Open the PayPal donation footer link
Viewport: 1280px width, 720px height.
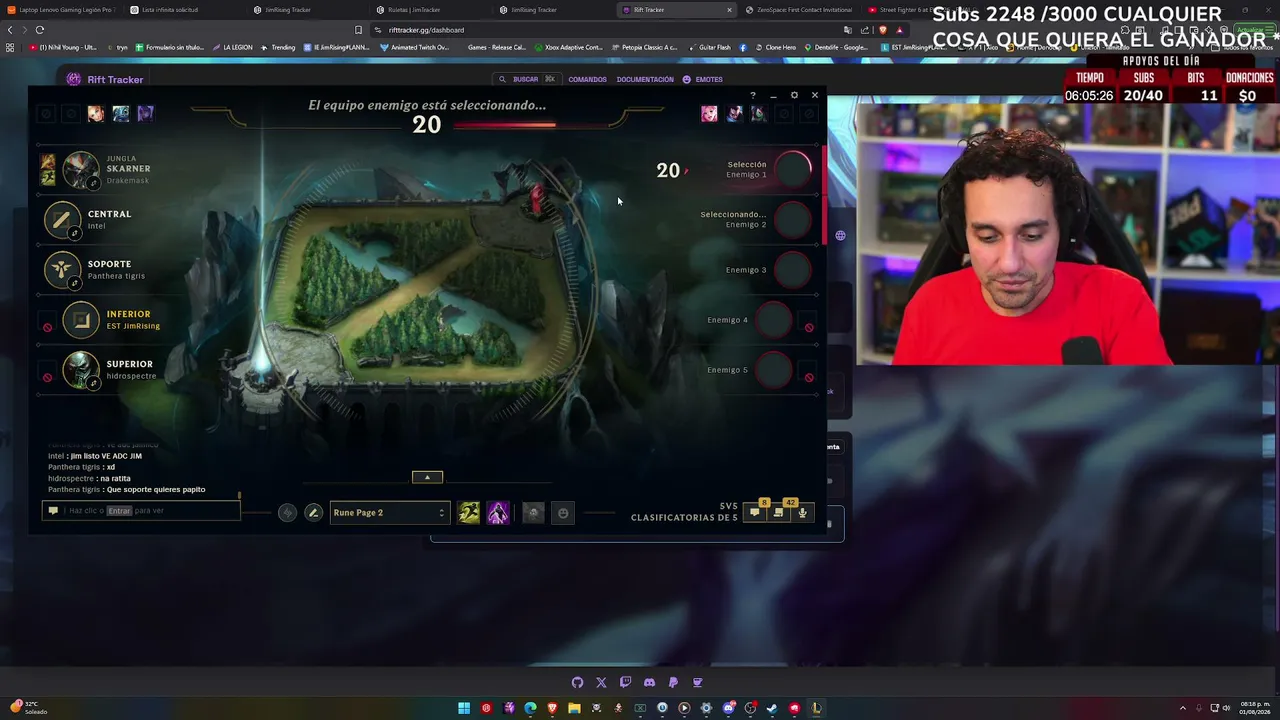click(673, 683)
